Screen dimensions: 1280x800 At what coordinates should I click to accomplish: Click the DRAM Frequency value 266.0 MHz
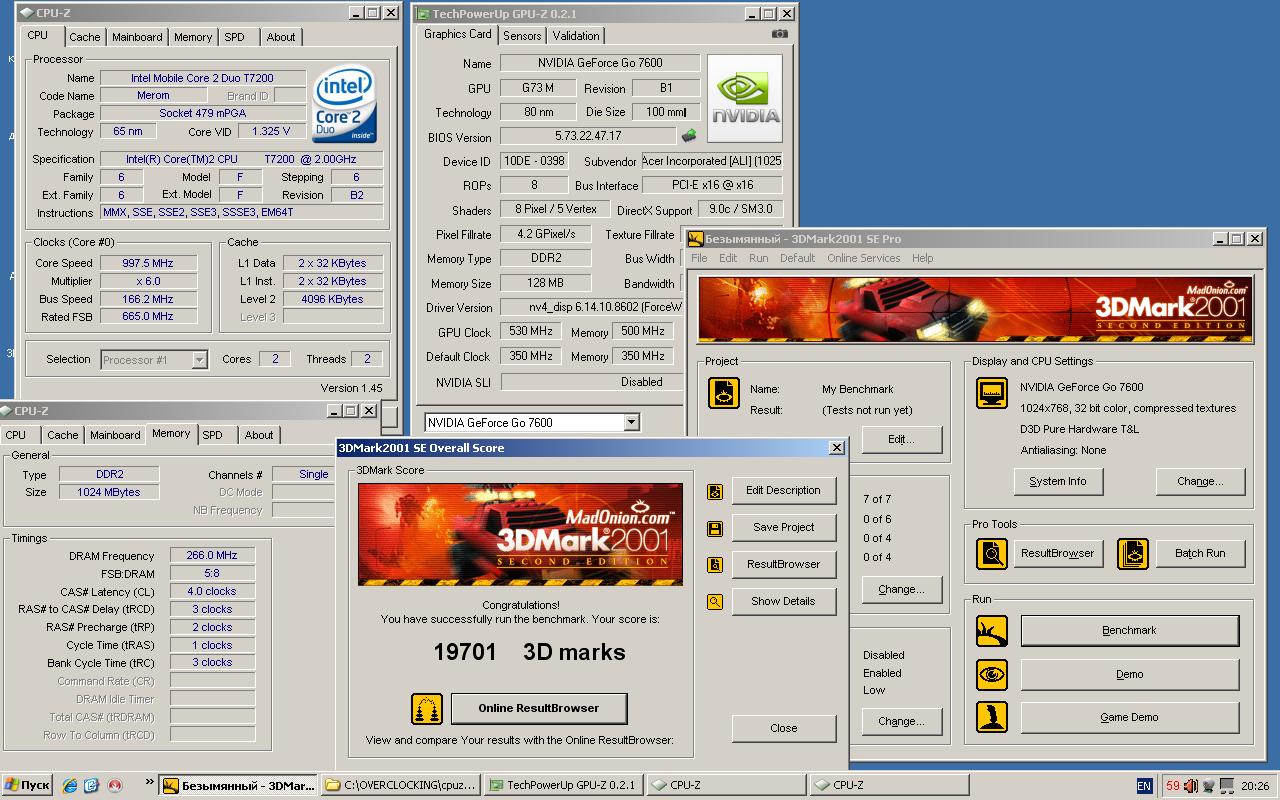[x=211, y=556]
